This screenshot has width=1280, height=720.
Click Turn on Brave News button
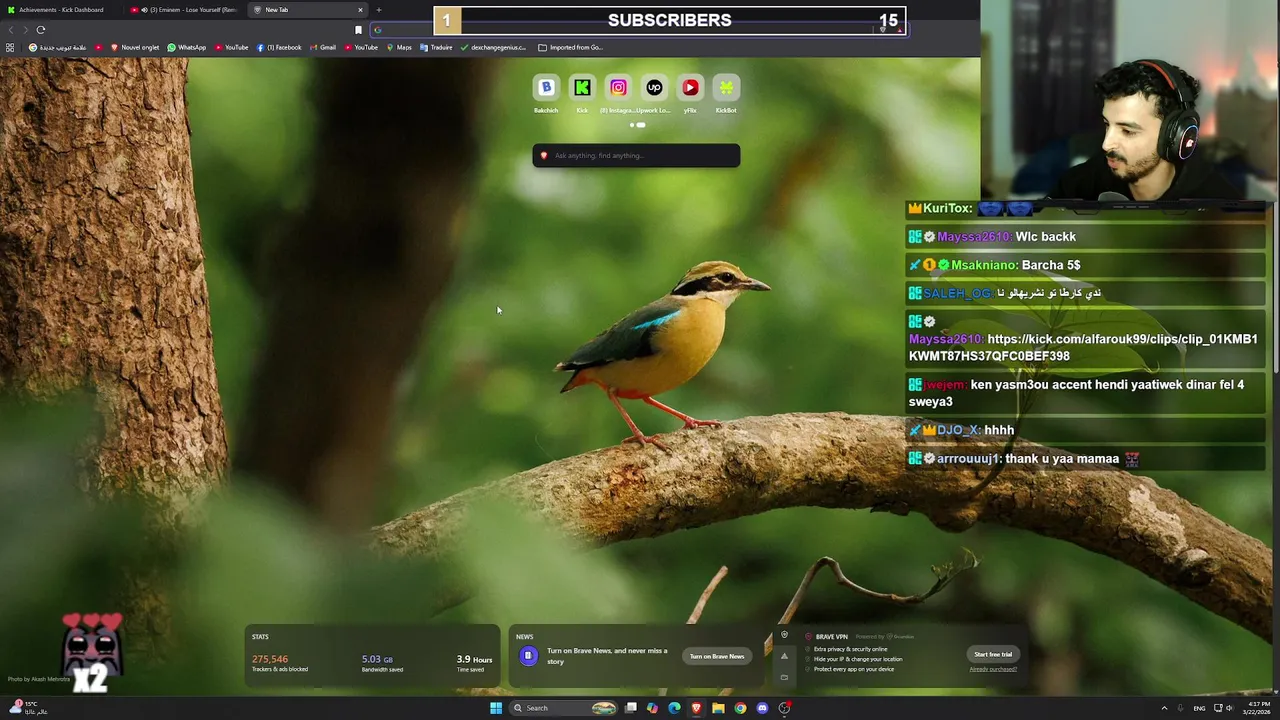717,656
